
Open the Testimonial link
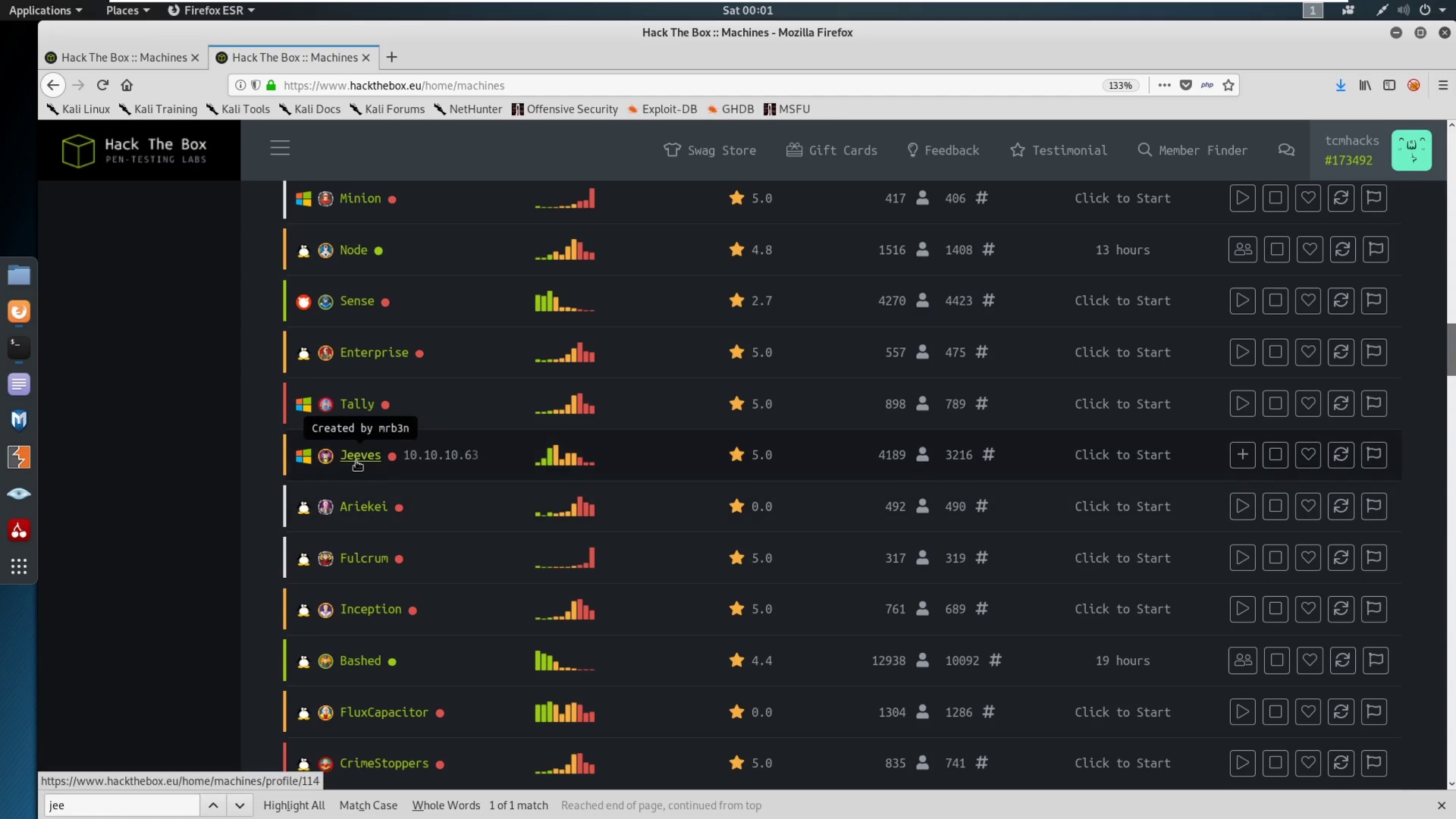point(1059,150)
